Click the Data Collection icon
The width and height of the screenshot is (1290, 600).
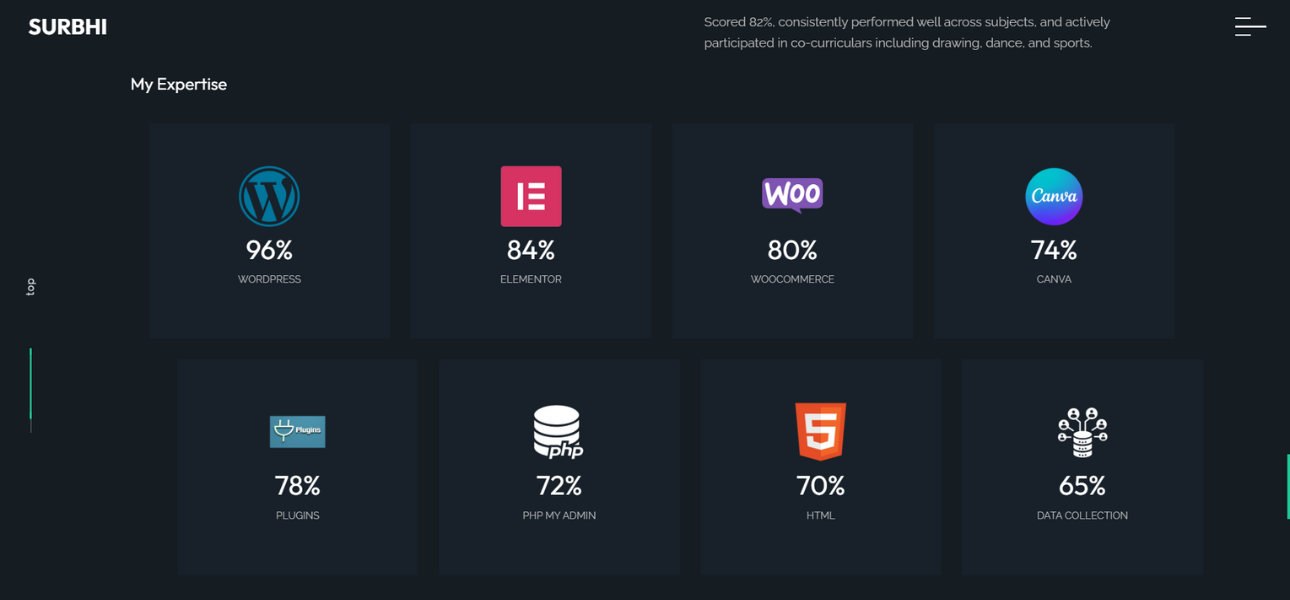coord(1082,432)
